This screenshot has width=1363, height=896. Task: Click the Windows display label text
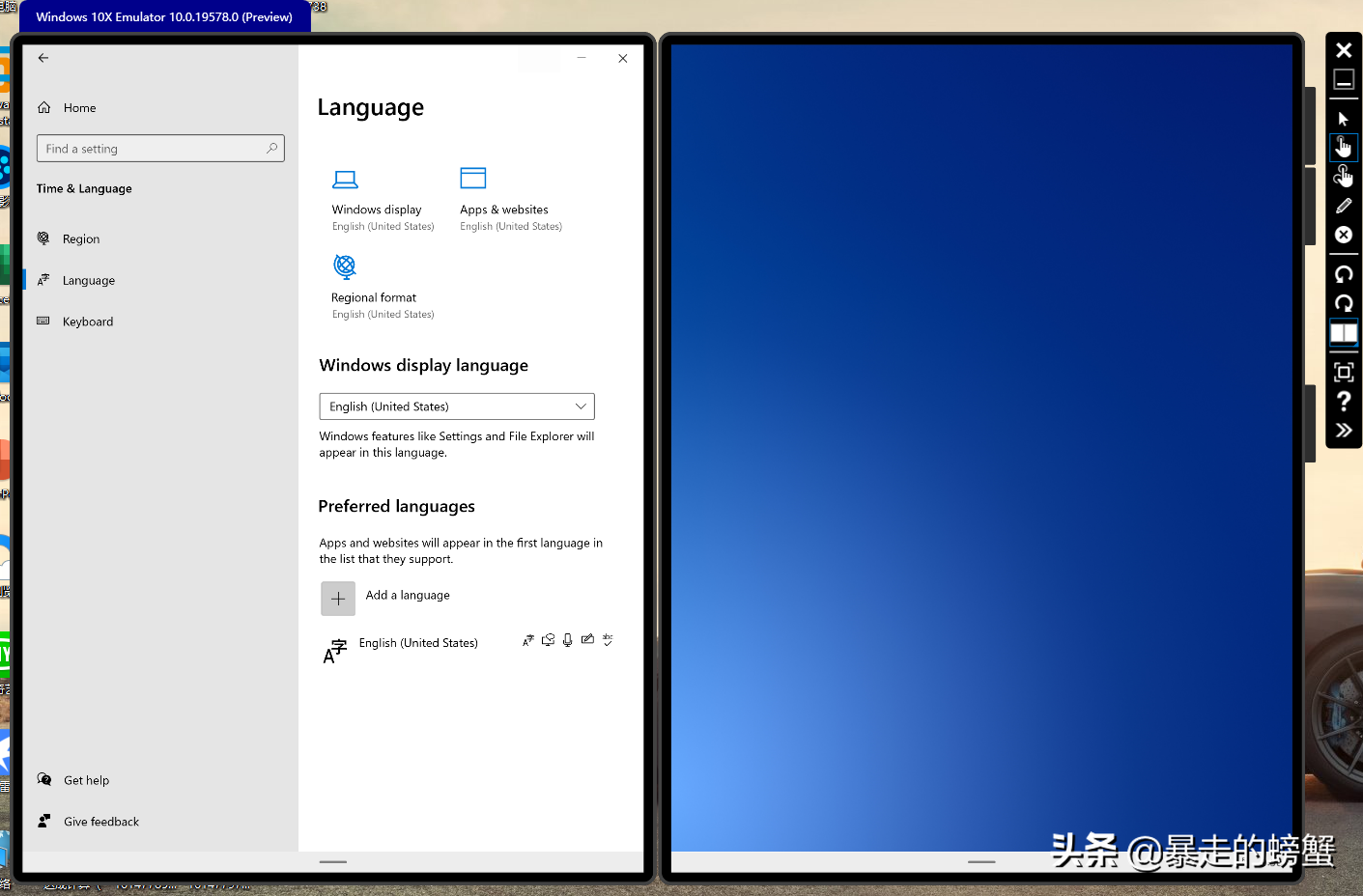(x=377, y=210)
